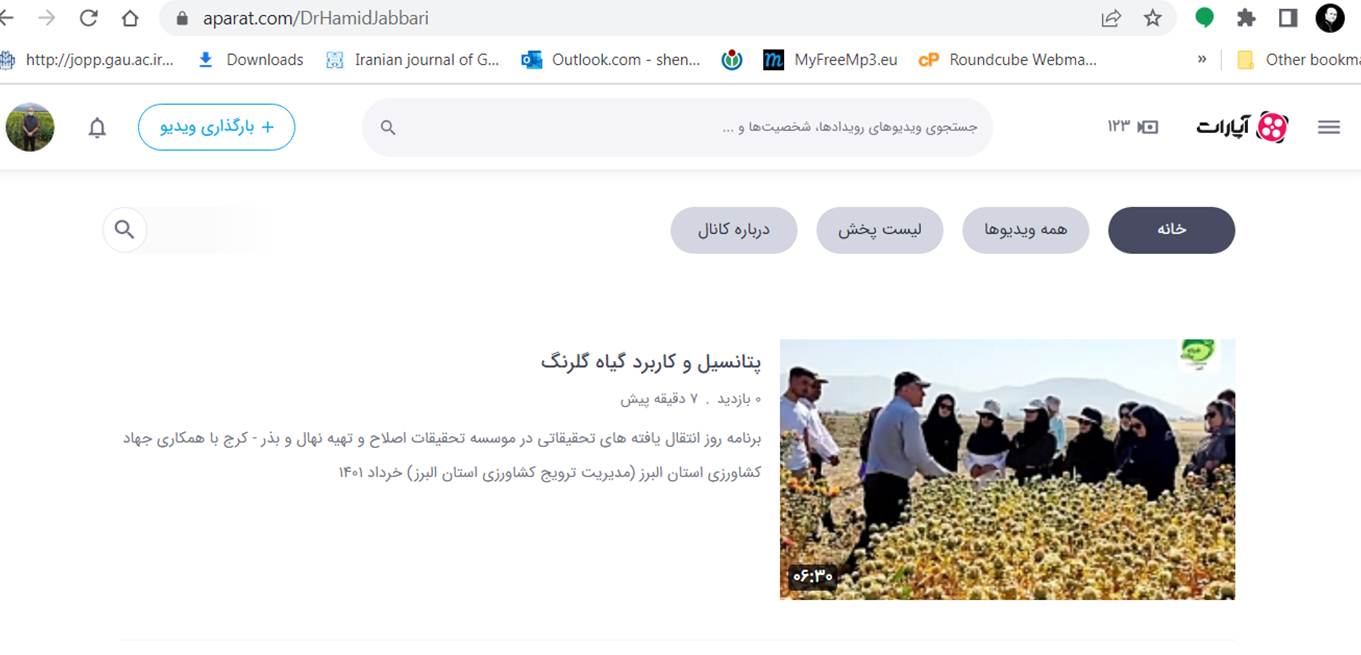Expand the hidden bookmarks chevron

1202,60
